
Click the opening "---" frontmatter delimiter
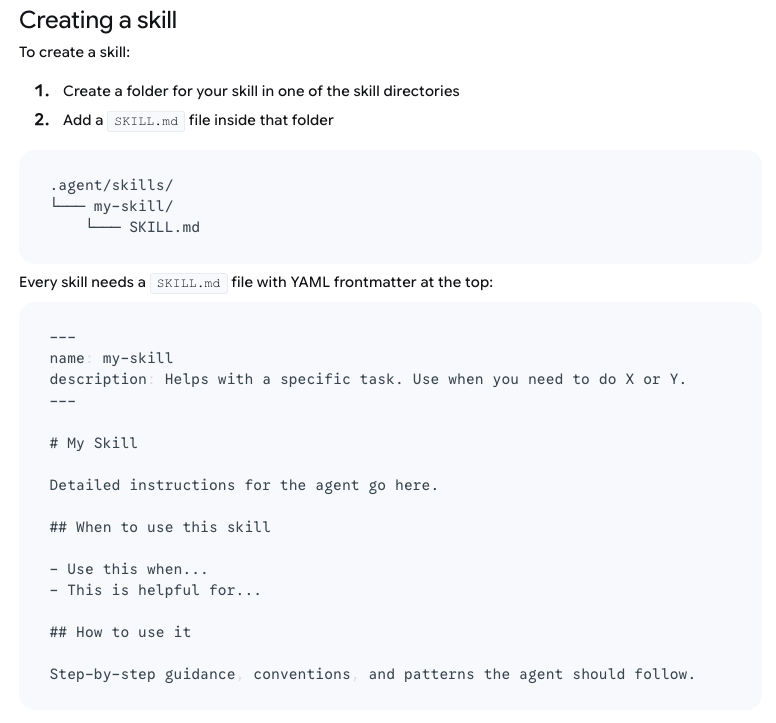(63, 337)
